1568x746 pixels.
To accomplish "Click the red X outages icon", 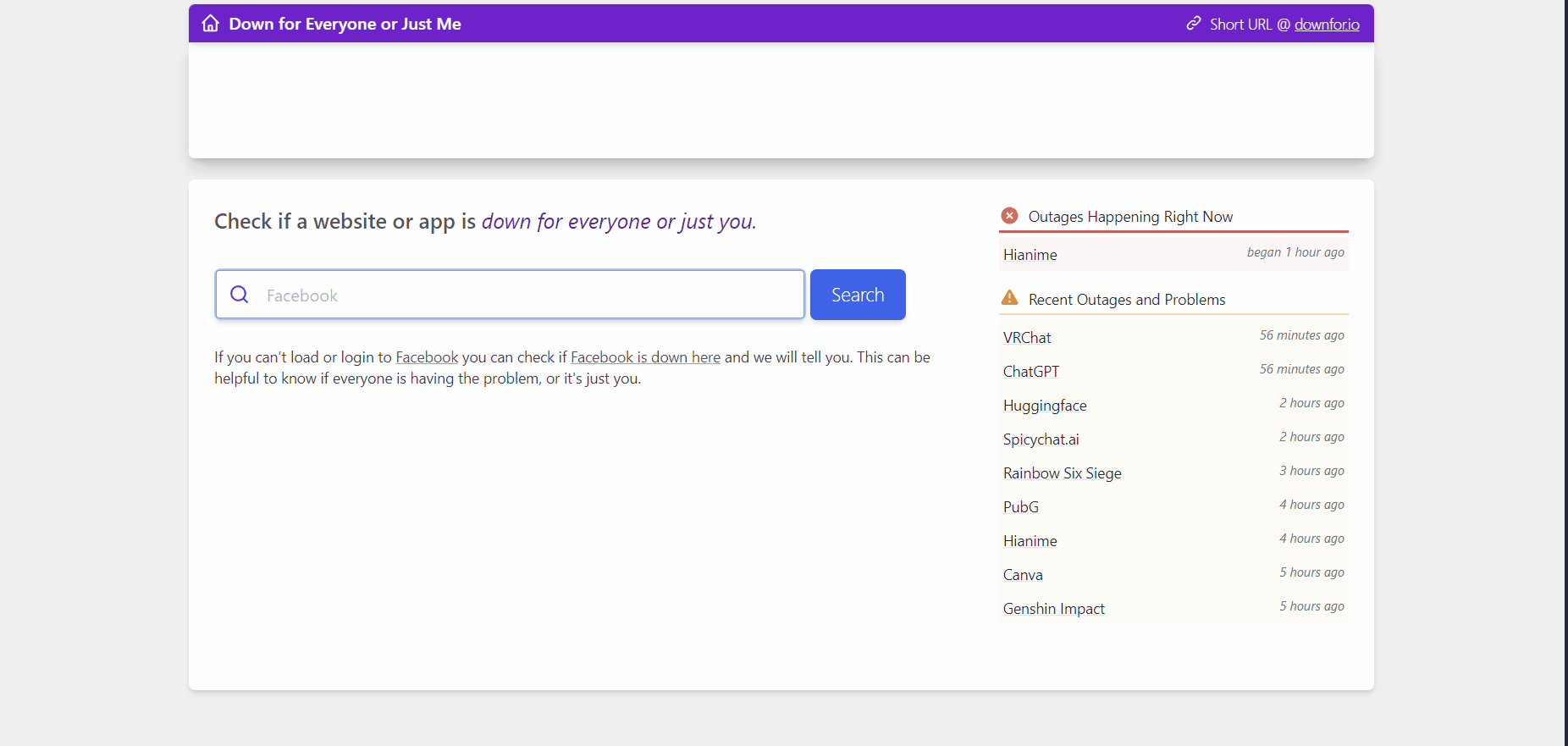I will pos(1009,216).
